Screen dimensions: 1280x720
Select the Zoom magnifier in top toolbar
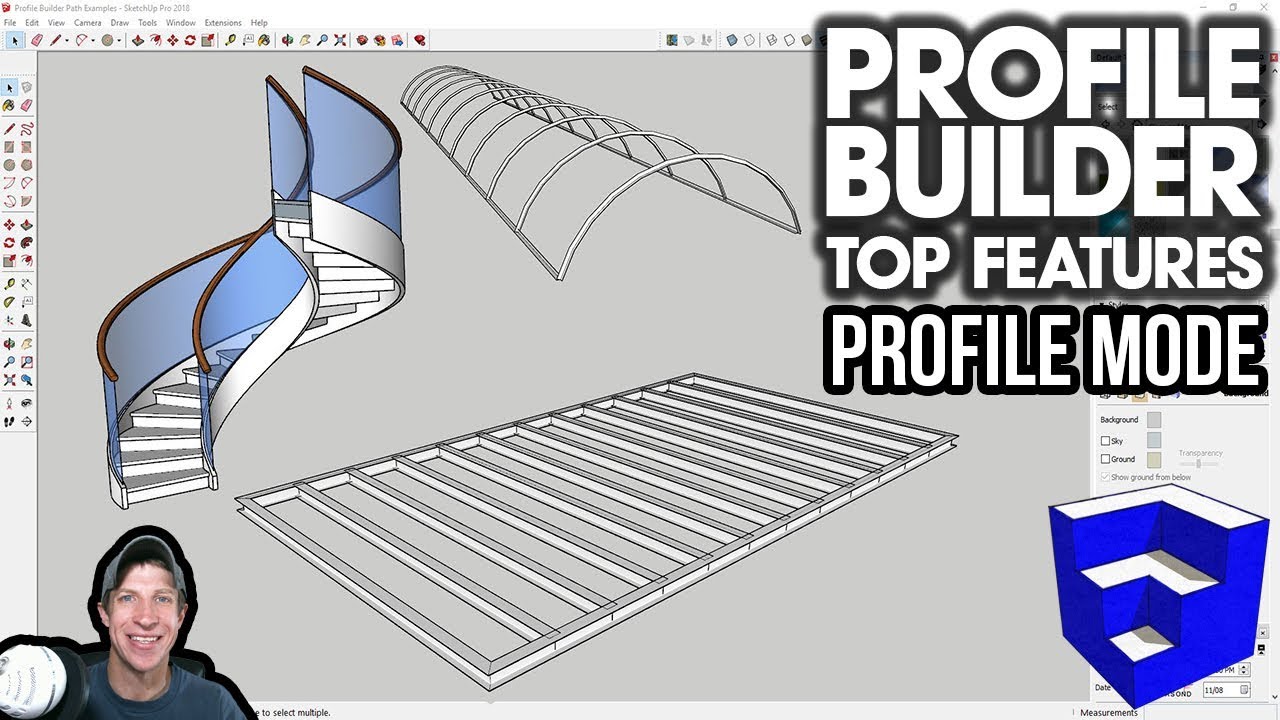pyautogui.click(x=322, y=40)
